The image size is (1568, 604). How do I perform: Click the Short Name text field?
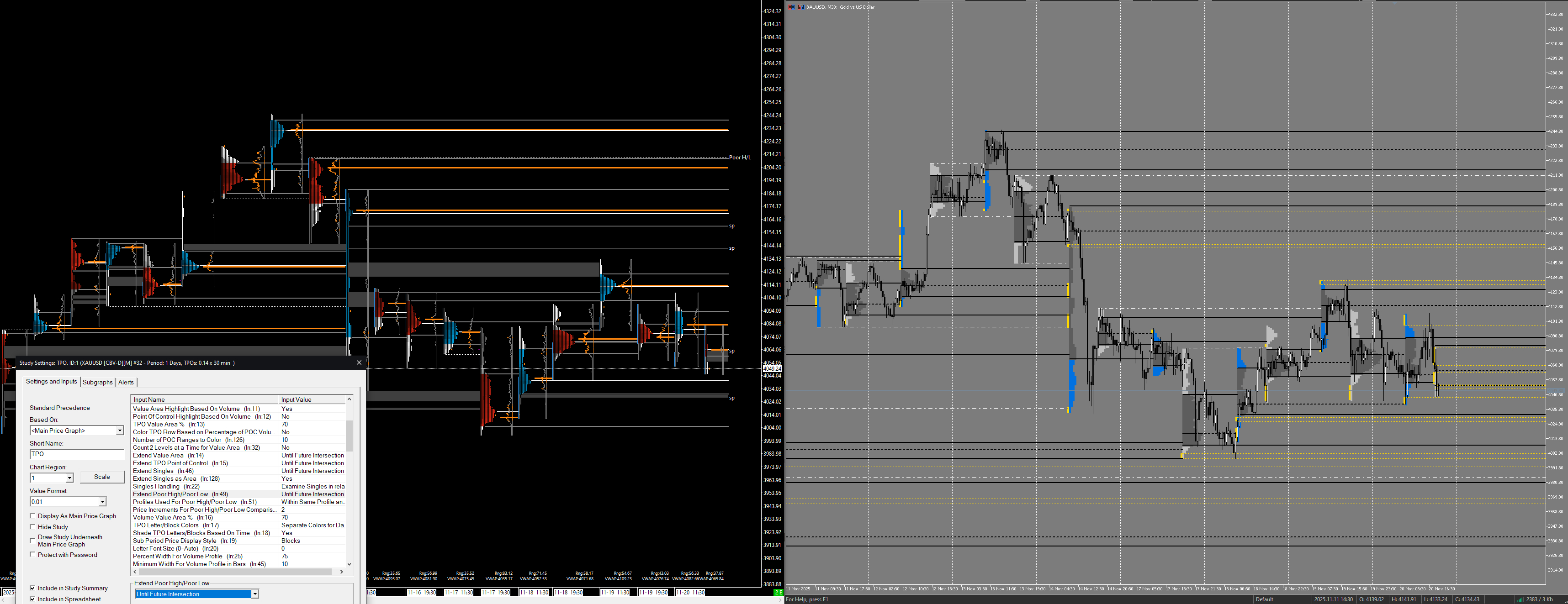pos(76,454)
